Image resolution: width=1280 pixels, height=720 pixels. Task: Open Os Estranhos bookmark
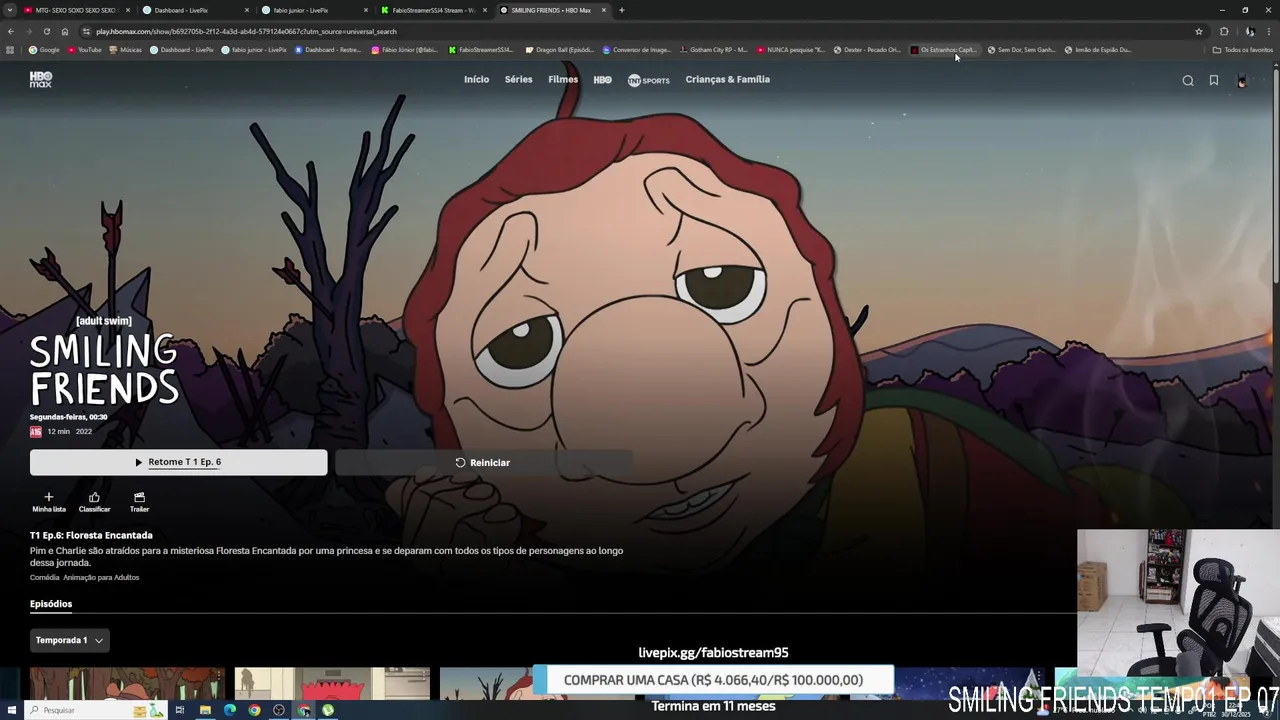[943, 50]
